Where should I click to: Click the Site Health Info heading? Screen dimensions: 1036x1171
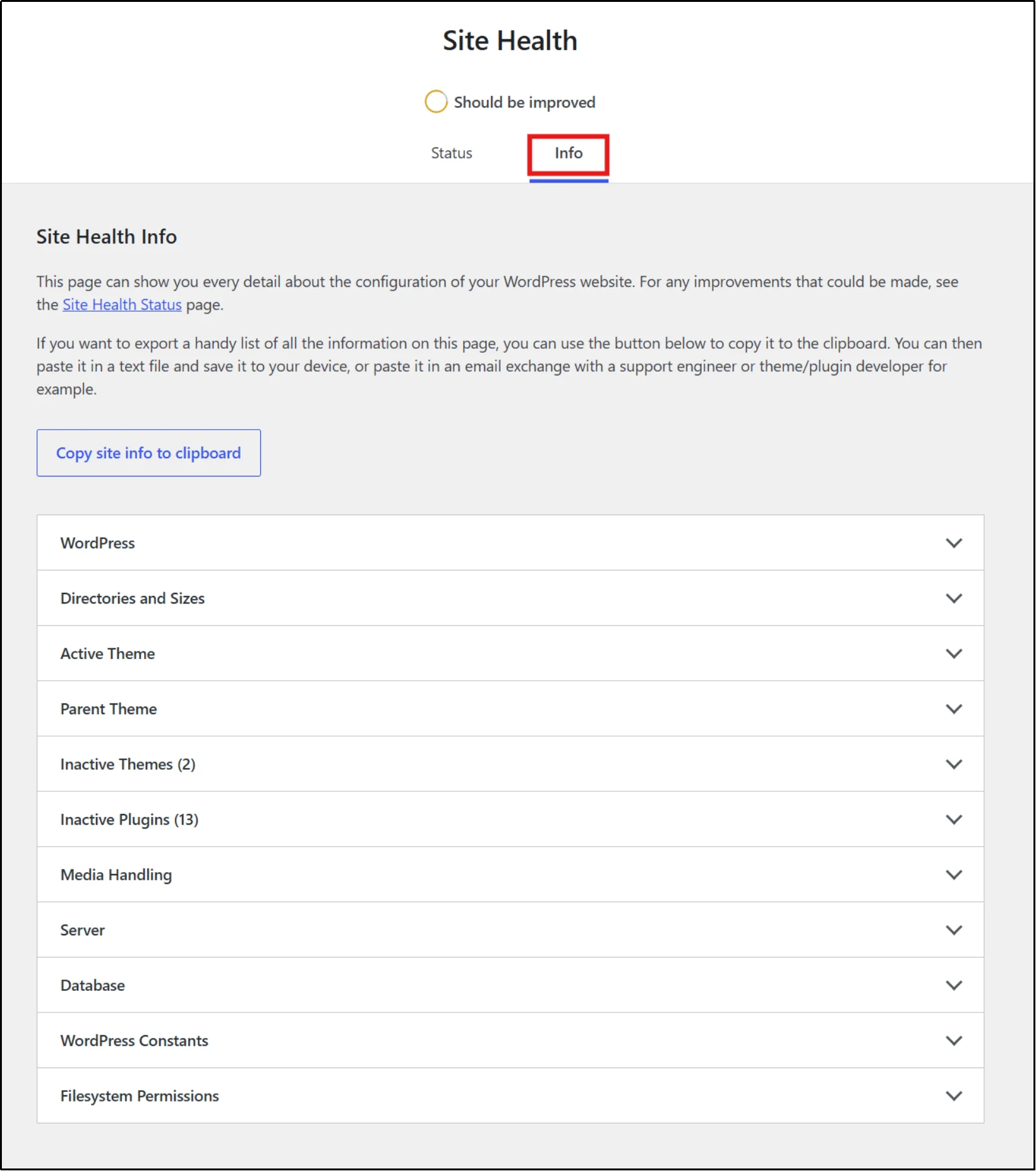(x=106, y=237)
